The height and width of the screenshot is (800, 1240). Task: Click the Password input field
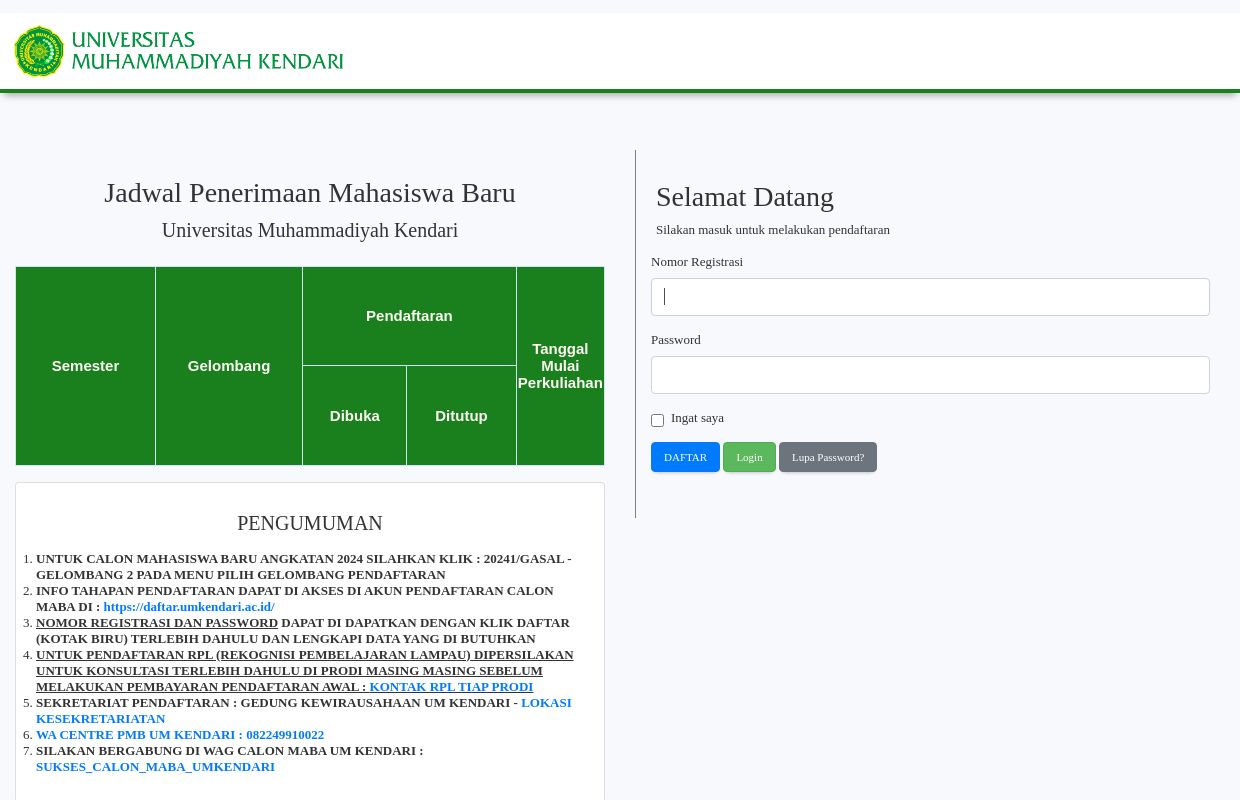(x=930, y=375)
